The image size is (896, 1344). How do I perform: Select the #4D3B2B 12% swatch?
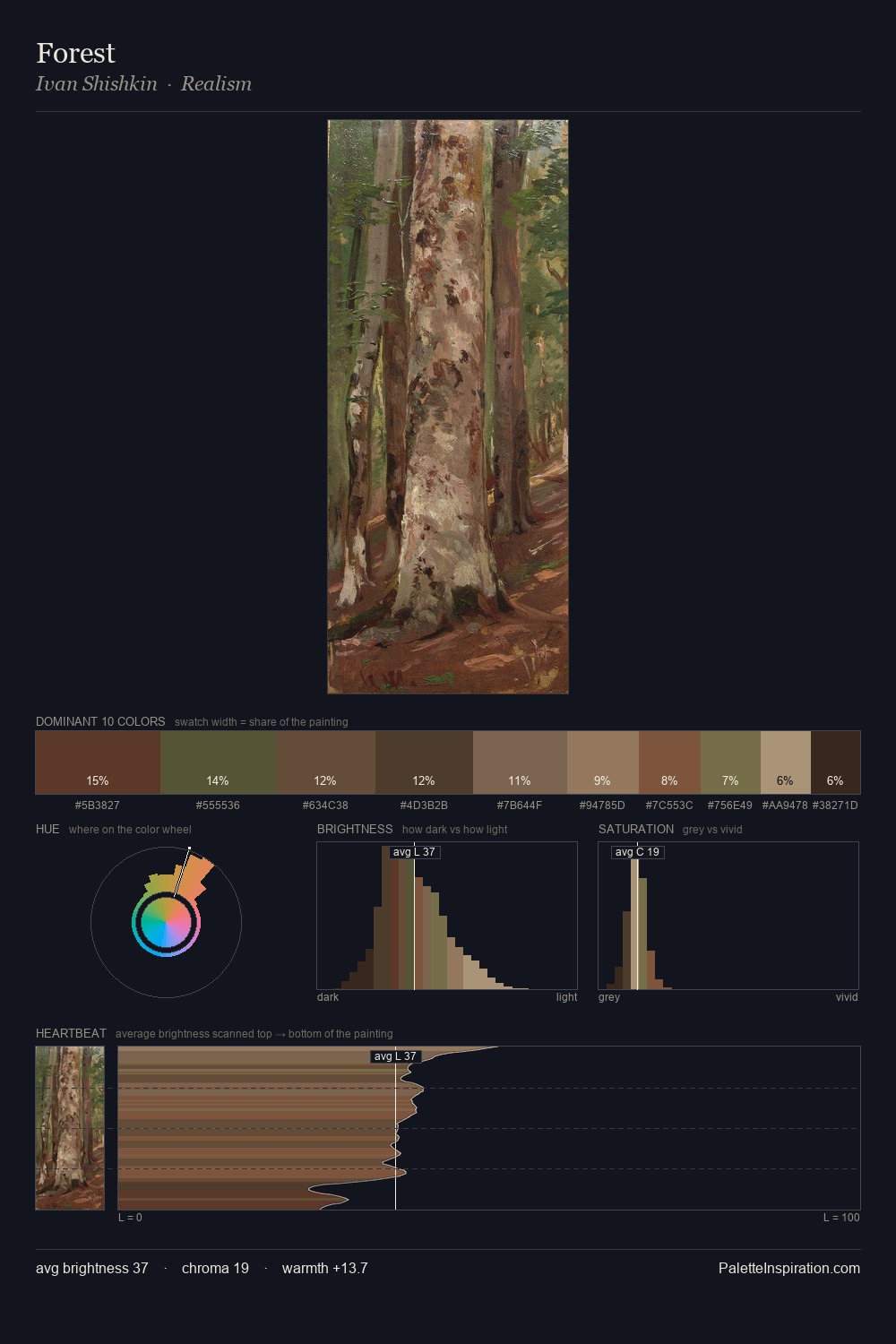coord(424,762)
